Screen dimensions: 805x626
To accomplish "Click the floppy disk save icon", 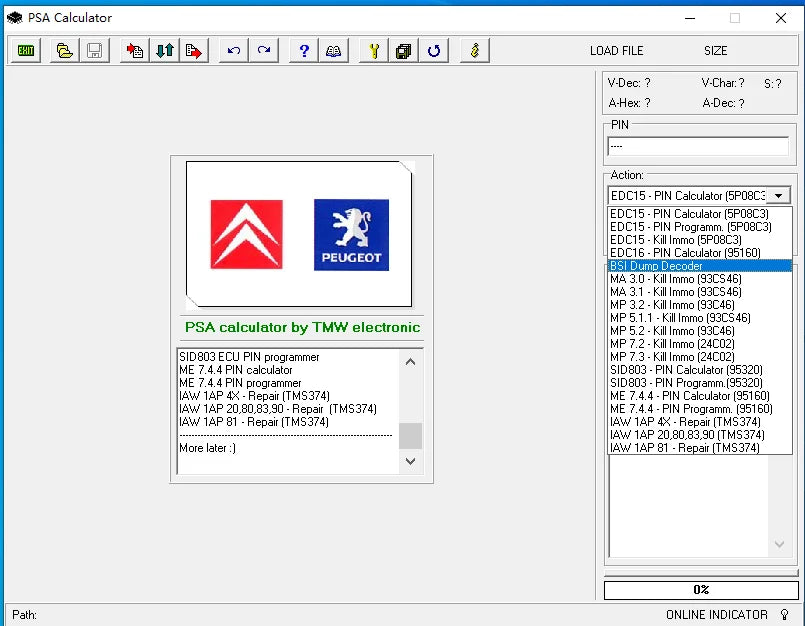I will (x=94, y=50).
